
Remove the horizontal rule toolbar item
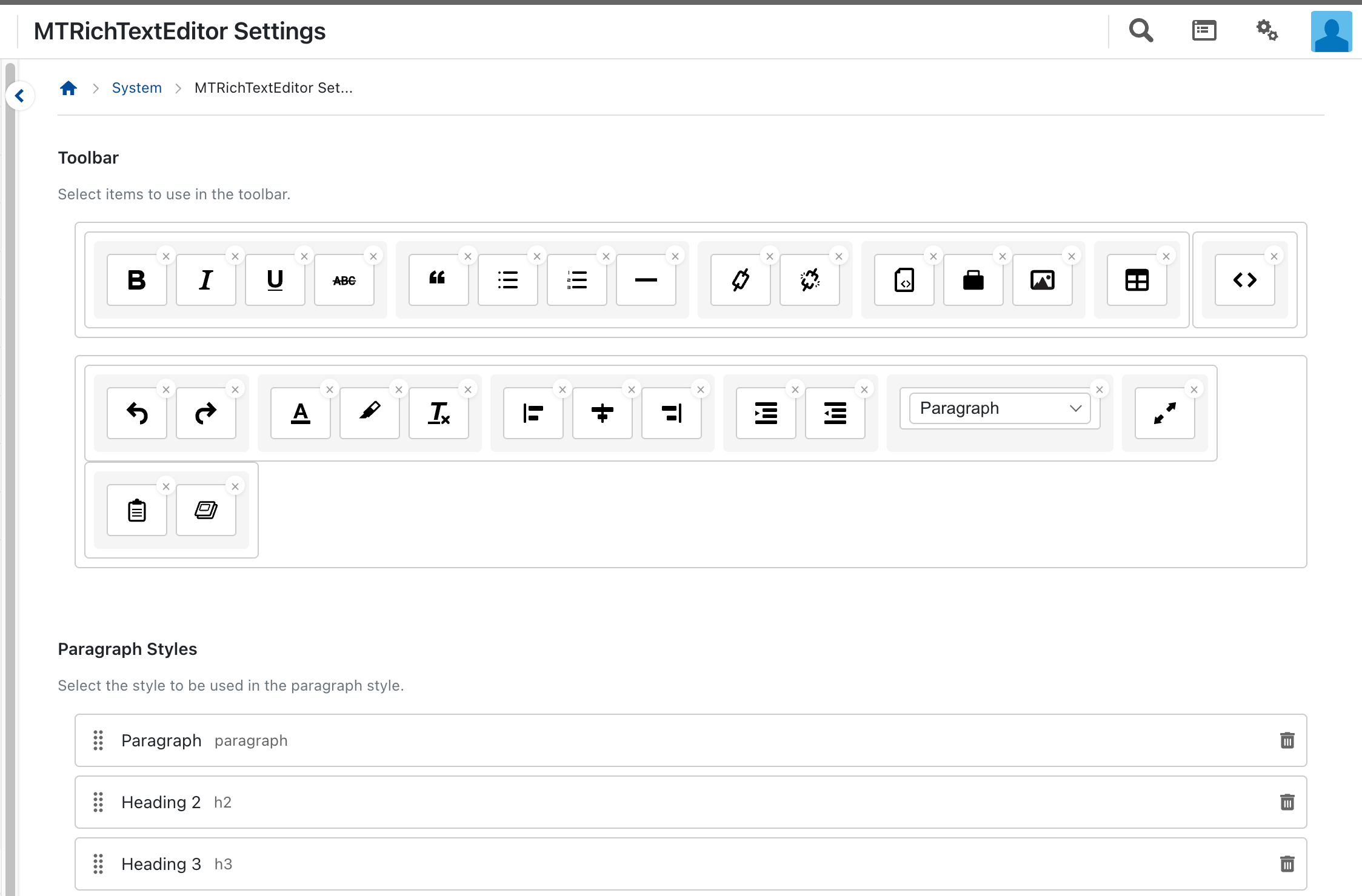point(675,256)
